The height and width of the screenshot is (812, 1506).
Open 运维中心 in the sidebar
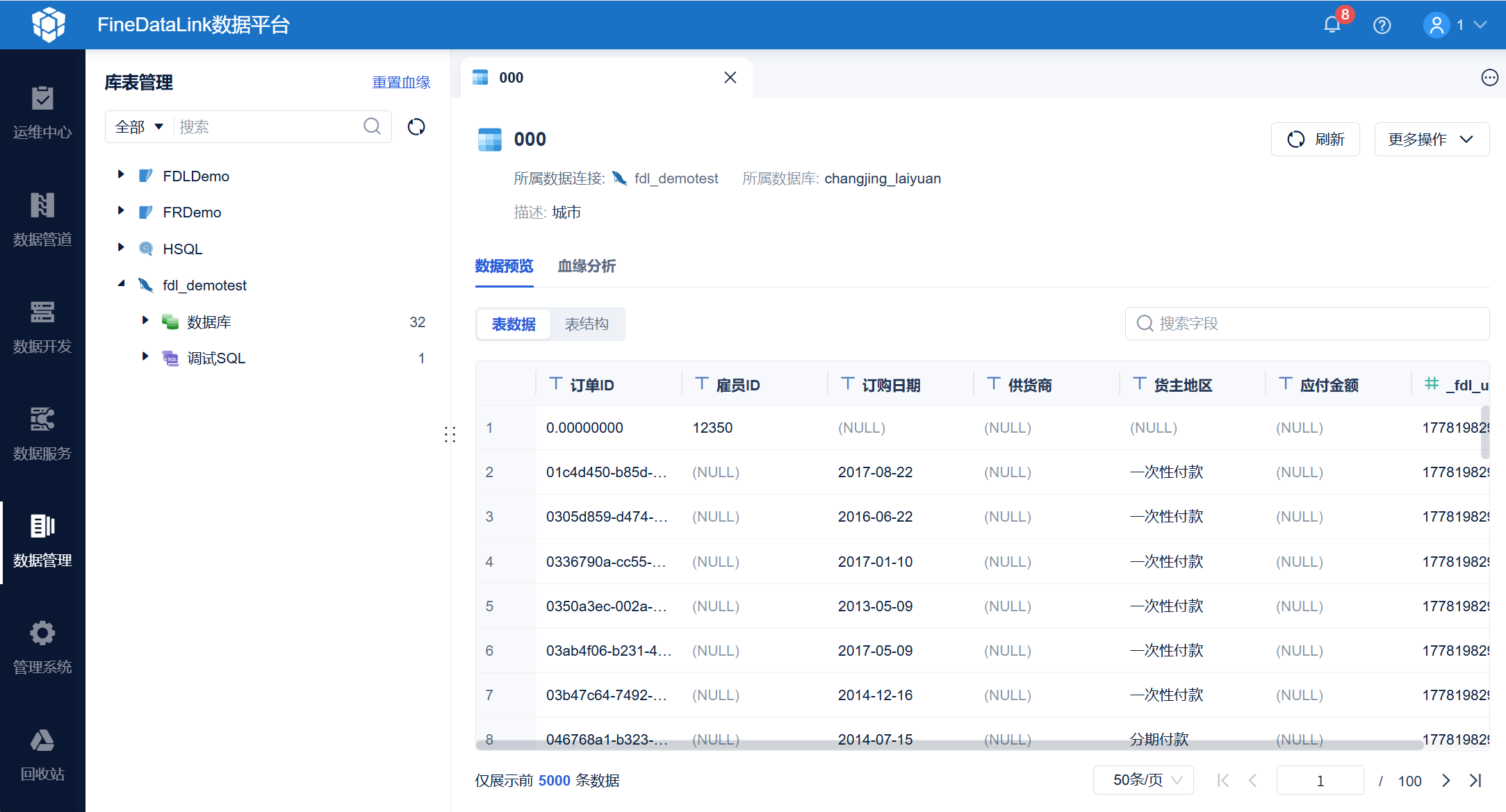point(42,113)
